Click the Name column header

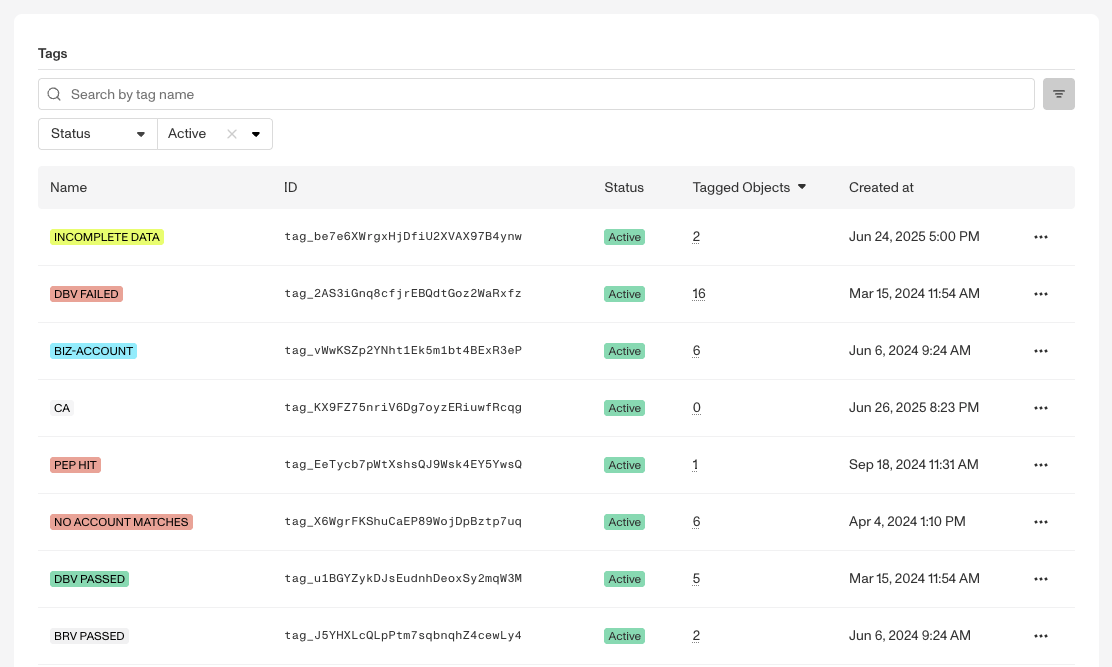click(68, 187)
